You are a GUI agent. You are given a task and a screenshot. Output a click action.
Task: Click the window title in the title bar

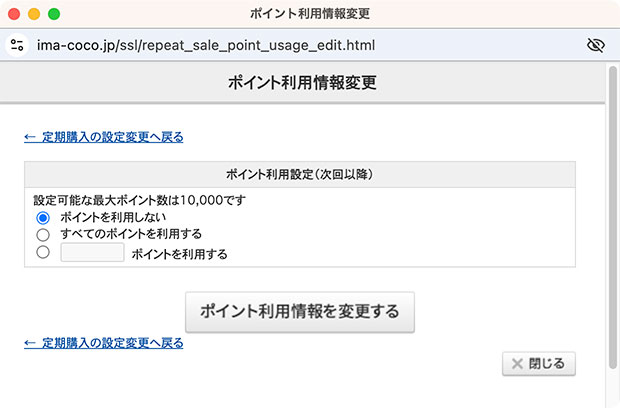pos(310,14)
